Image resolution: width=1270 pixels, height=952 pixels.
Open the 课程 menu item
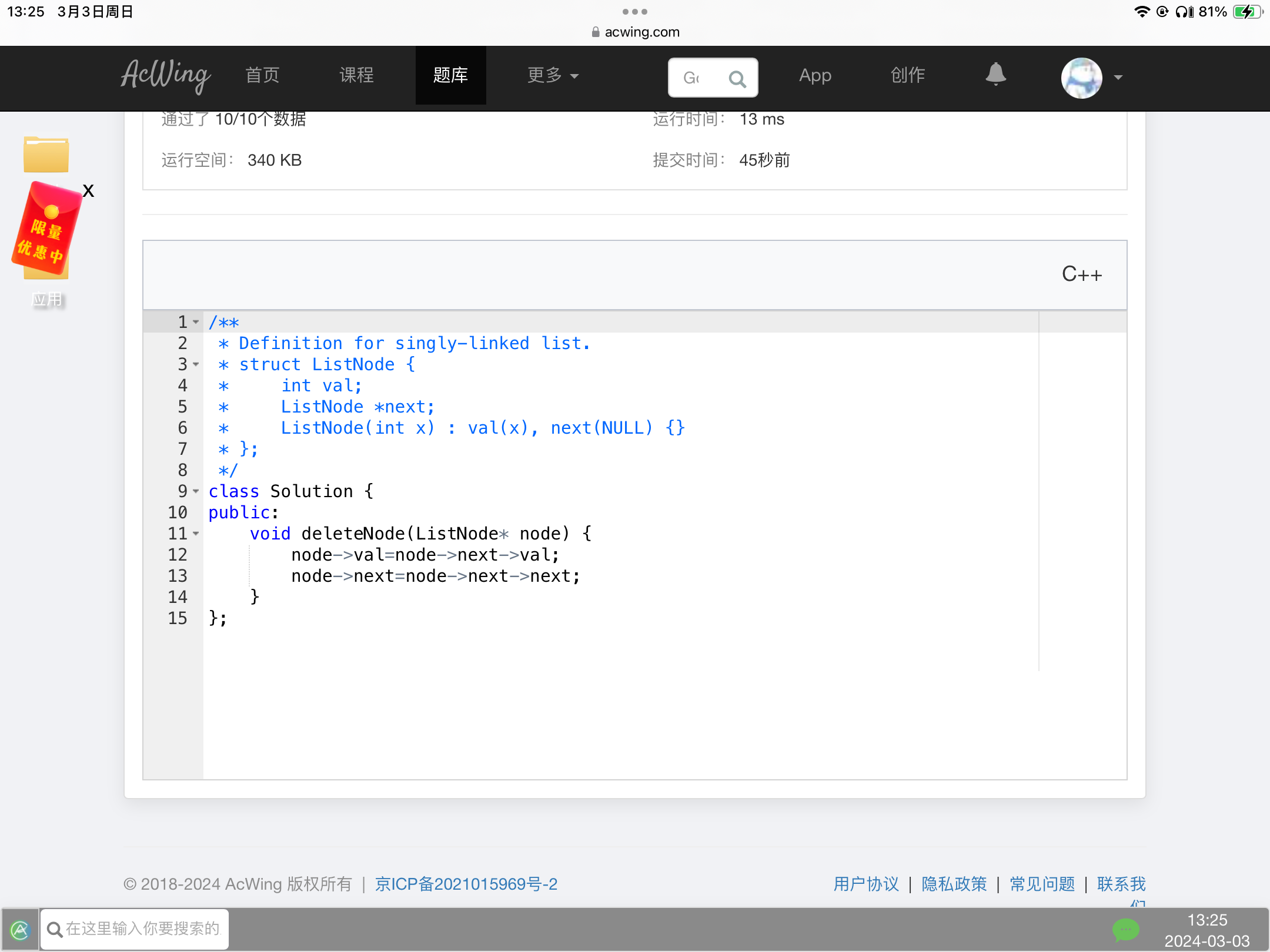pyautogui.click(x=356, y=76)
